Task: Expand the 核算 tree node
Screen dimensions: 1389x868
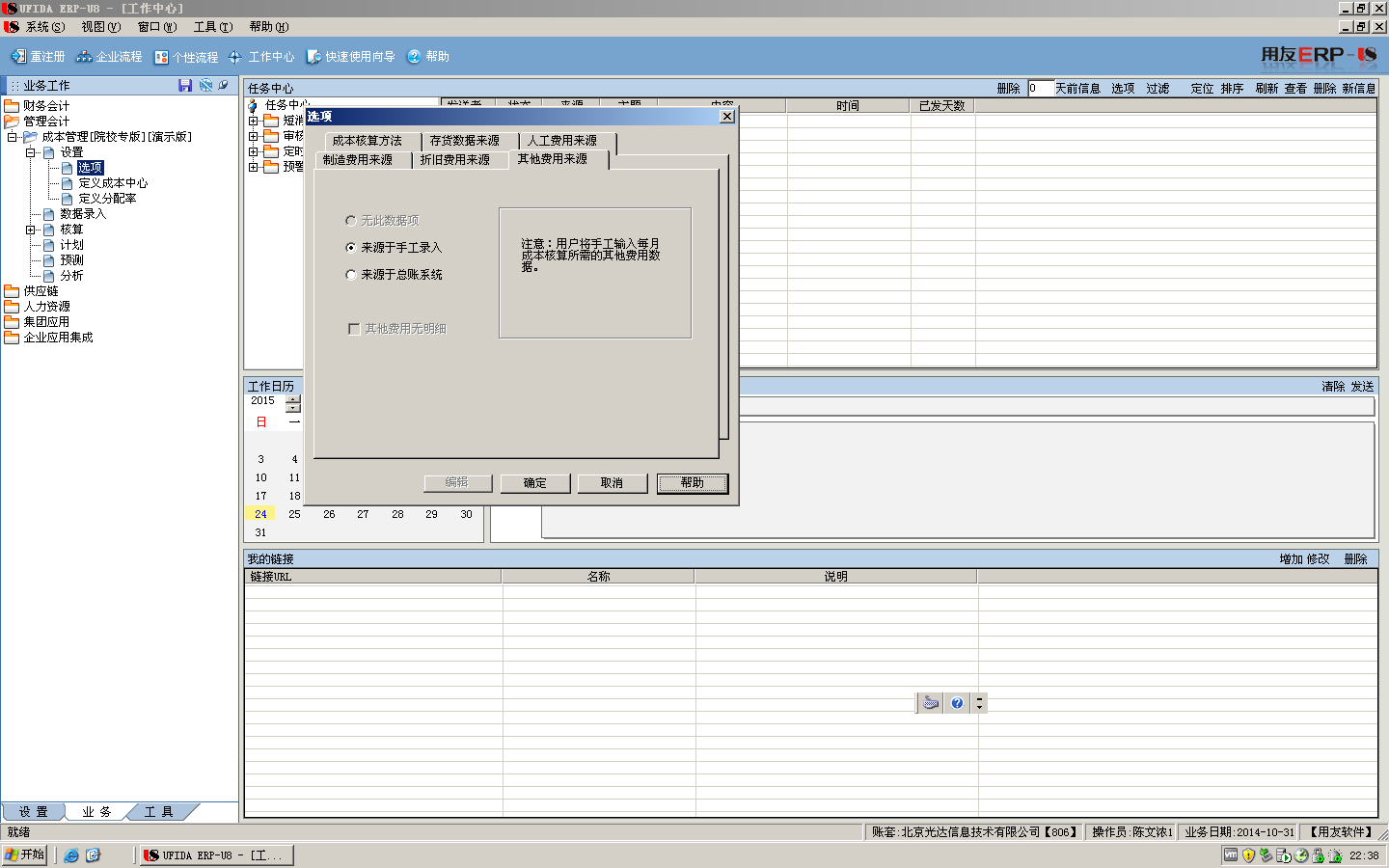Action: (31, 230)
